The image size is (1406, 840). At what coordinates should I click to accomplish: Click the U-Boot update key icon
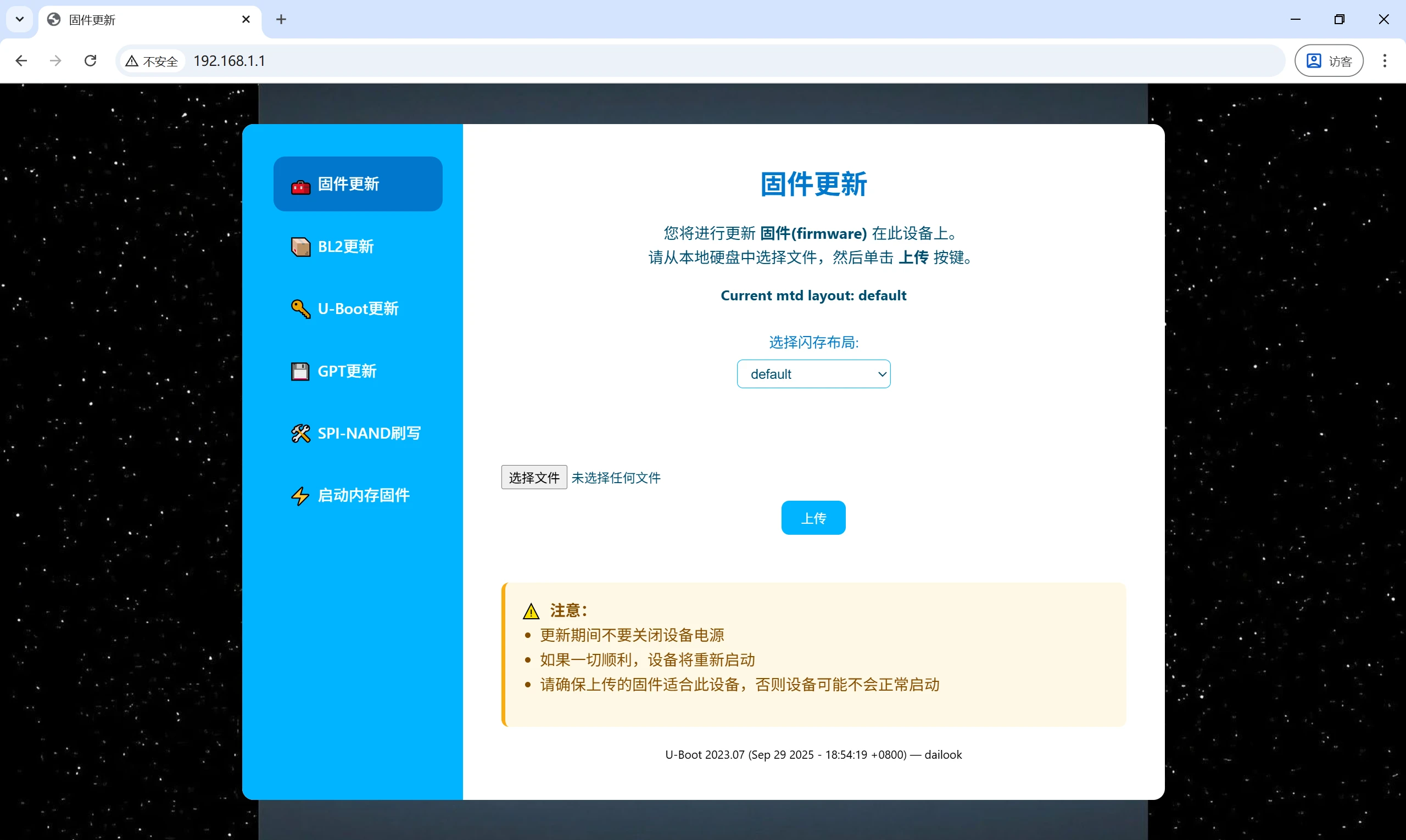300,309
